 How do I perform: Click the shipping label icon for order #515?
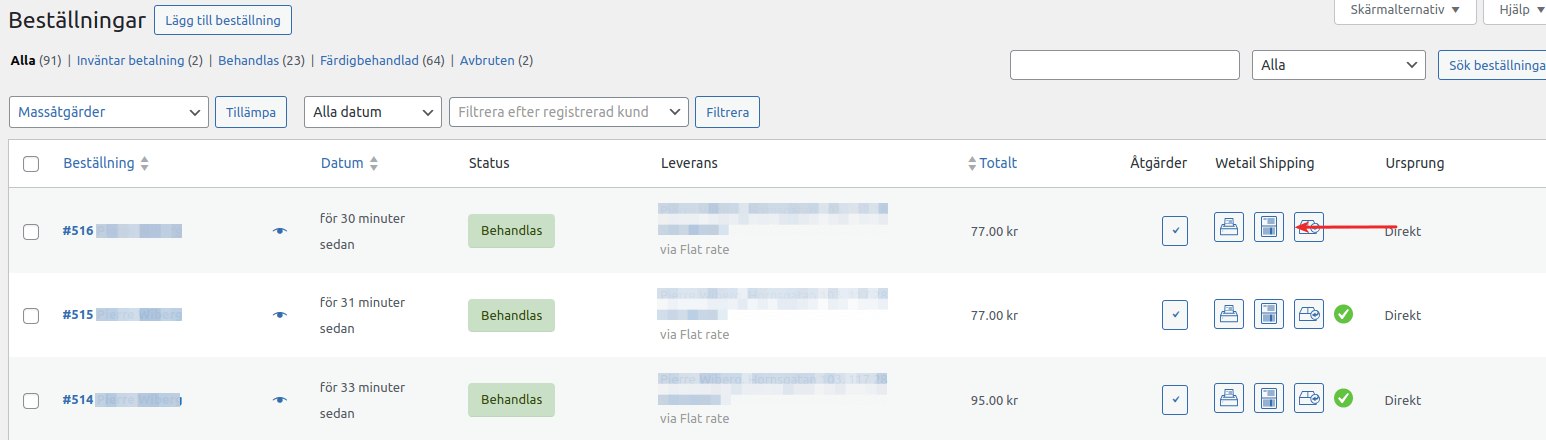(1269, 314)
